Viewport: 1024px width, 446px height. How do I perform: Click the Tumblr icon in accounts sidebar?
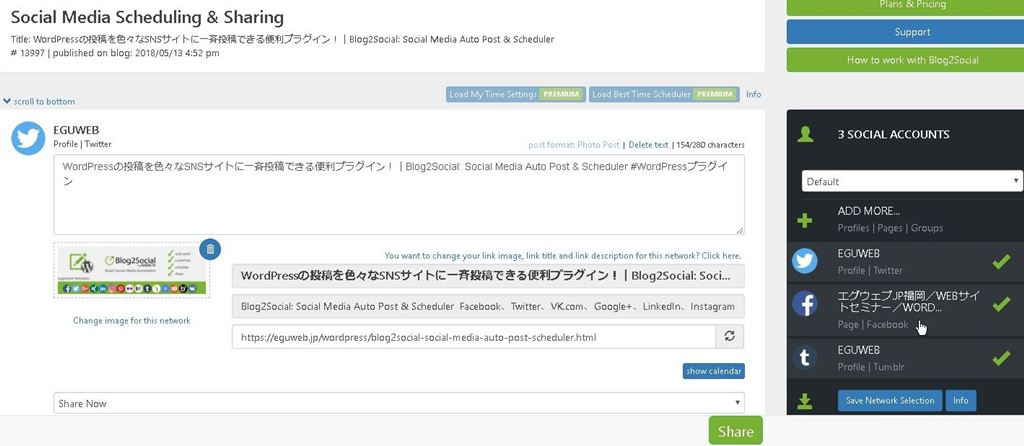(805, 357)
